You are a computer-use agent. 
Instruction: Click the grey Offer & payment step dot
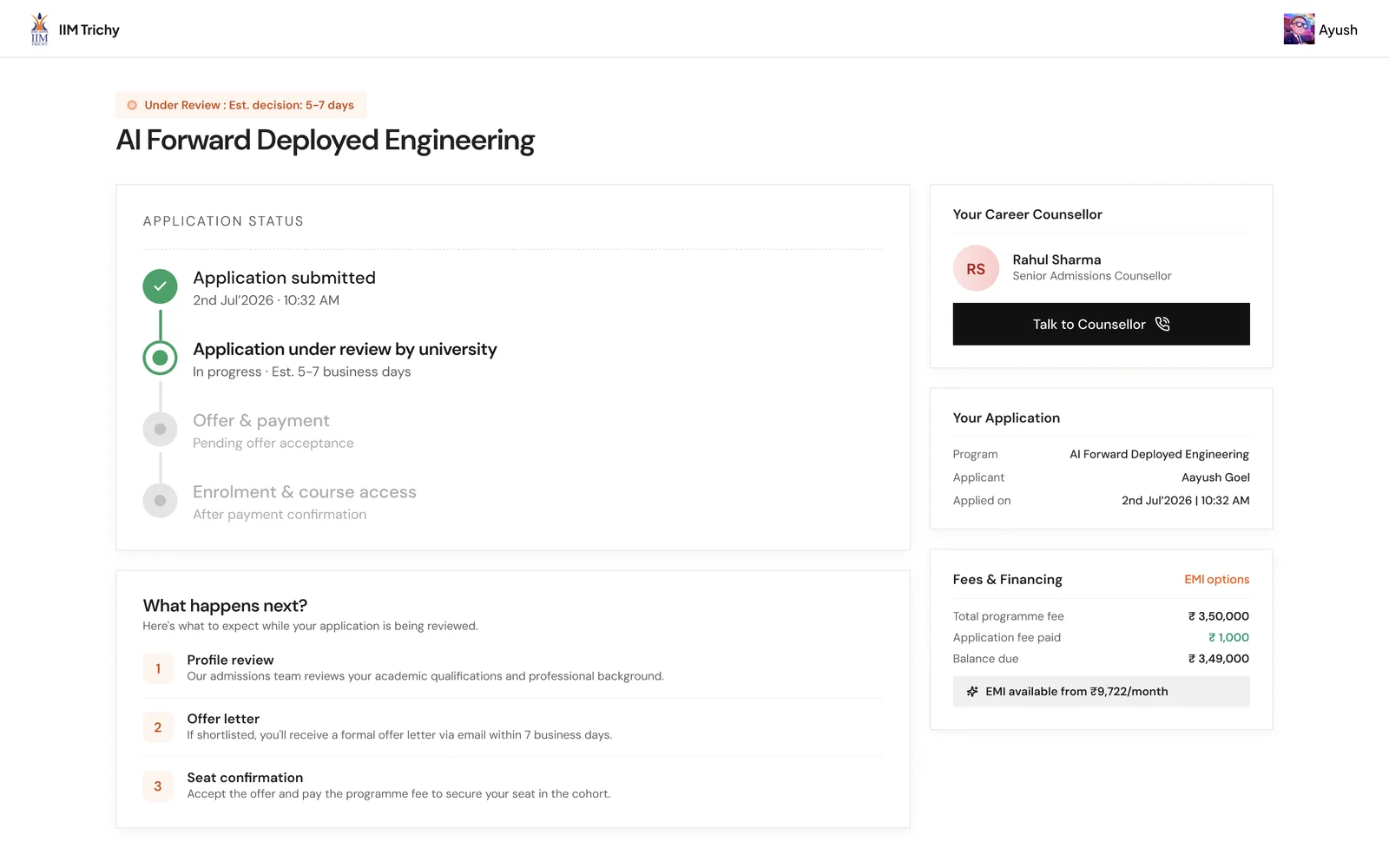click(160, 429)
